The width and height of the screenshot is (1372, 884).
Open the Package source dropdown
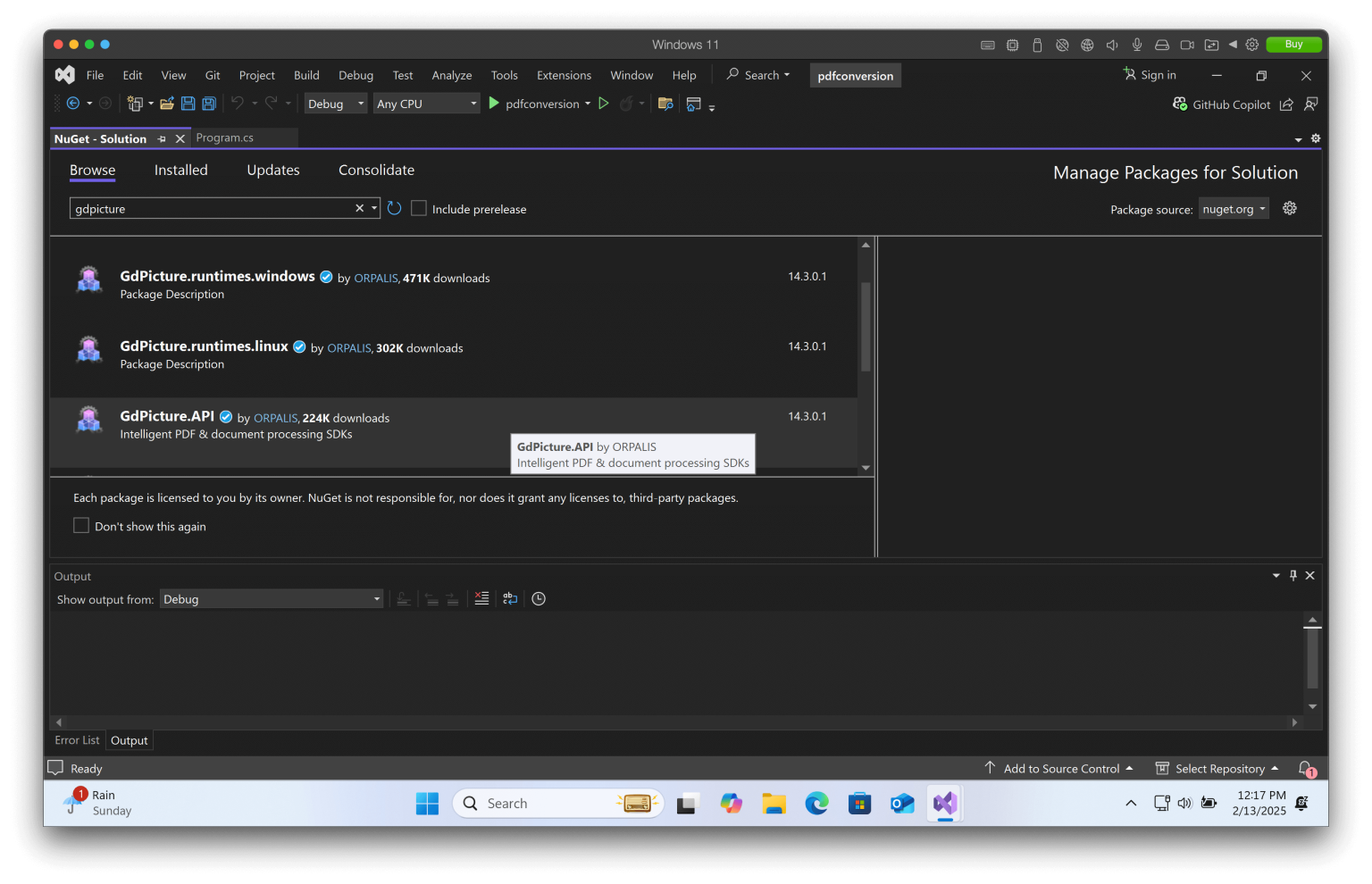click(x=1234, y=208)
